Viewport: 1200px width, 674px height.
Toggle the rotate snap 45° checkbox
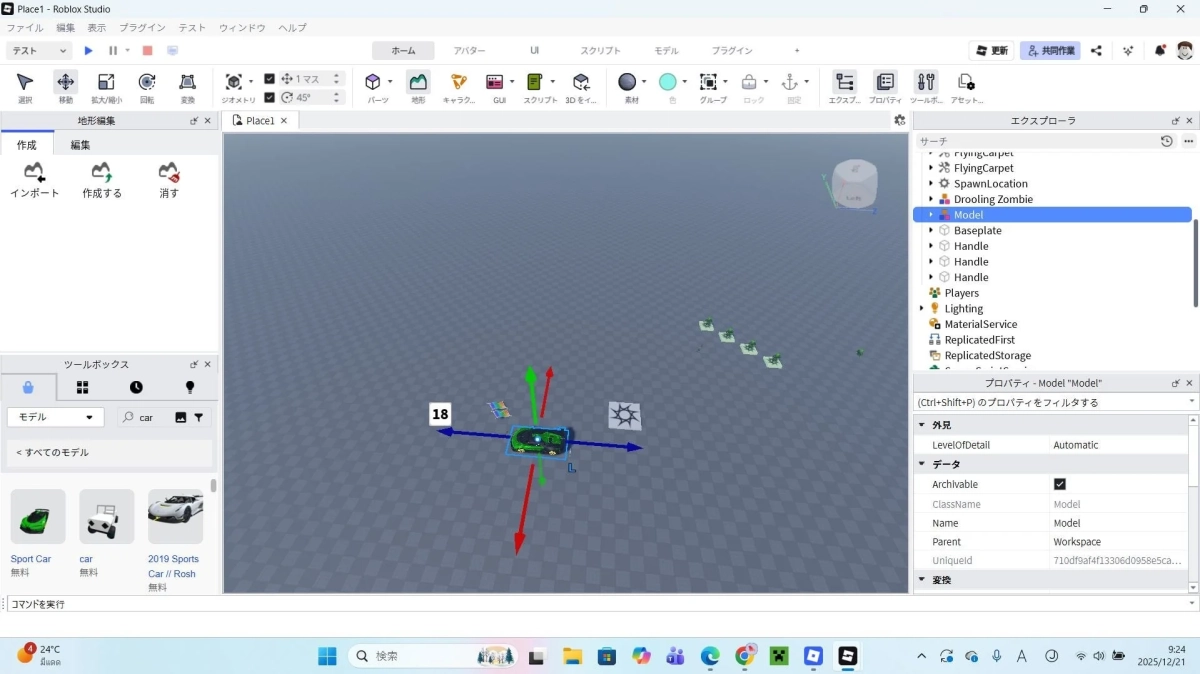point(269,97)
